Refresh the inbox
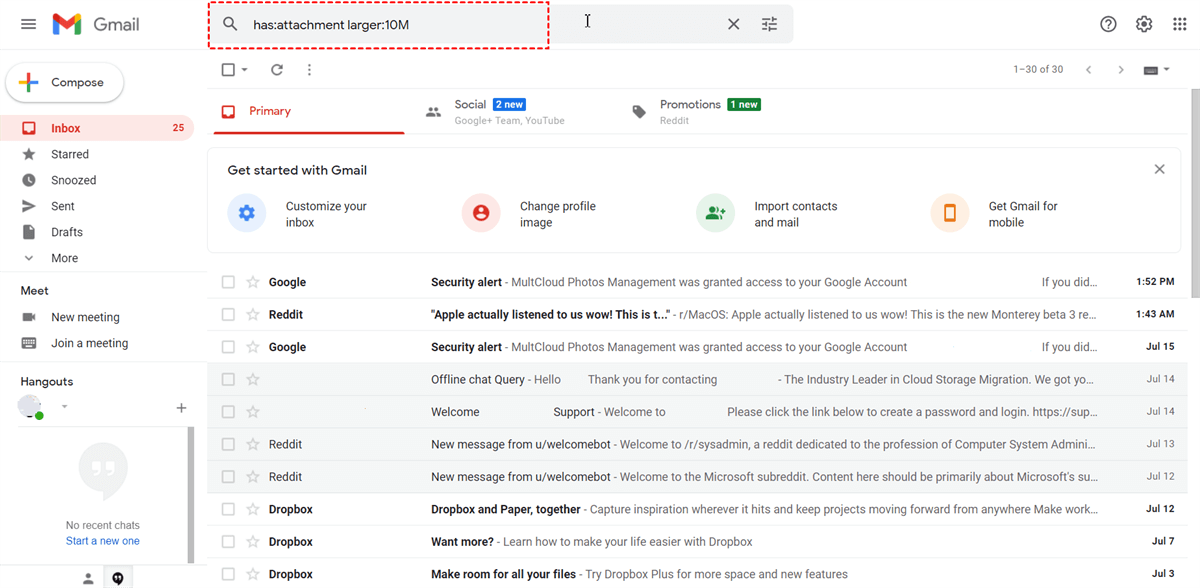This screenshot has width=1200, height=588. pyautogui.click(x=277, y=70)
